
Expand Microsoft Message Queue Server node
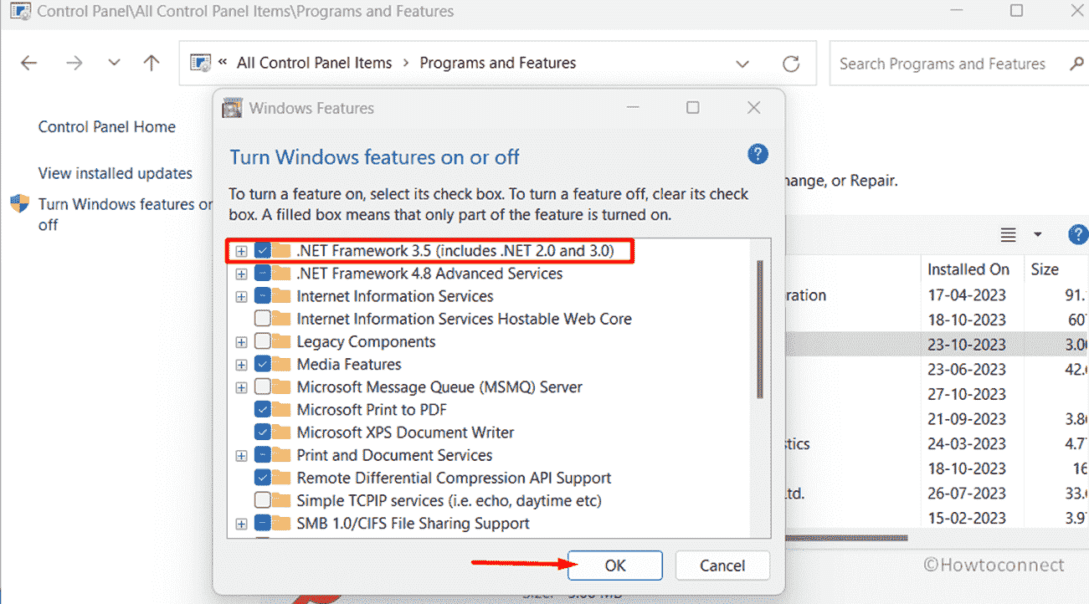(241, 387)
